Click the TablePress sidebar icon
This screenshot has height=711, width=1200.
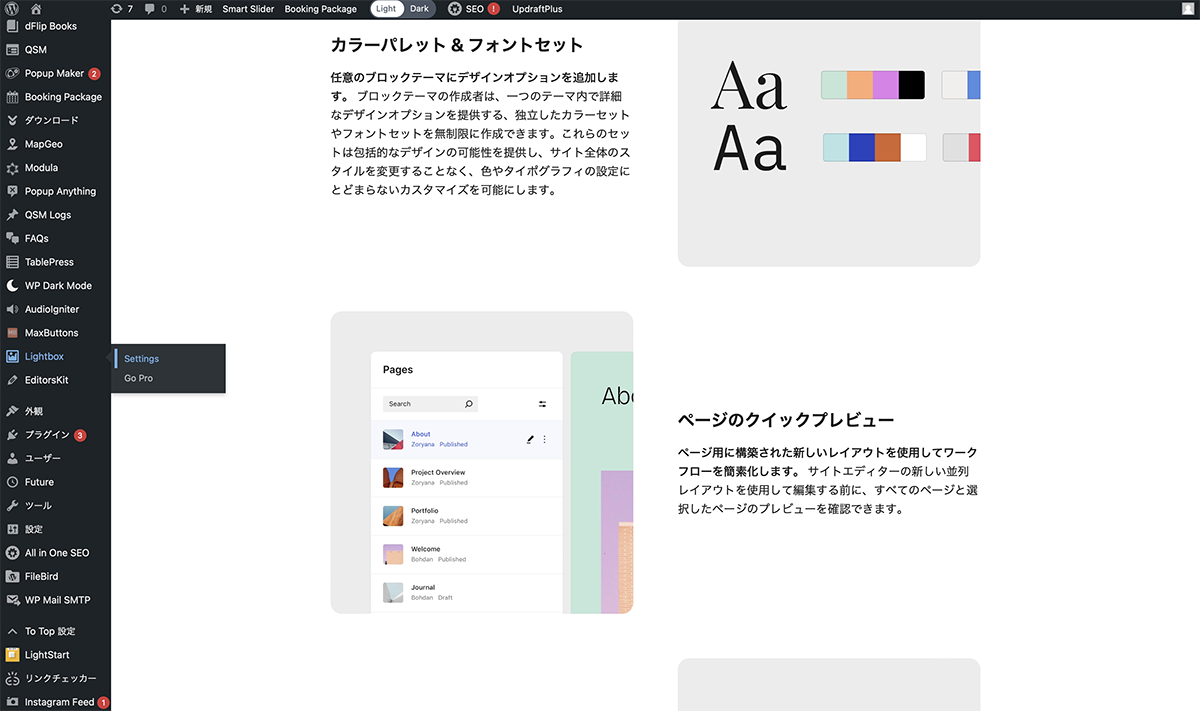(14, 261)
